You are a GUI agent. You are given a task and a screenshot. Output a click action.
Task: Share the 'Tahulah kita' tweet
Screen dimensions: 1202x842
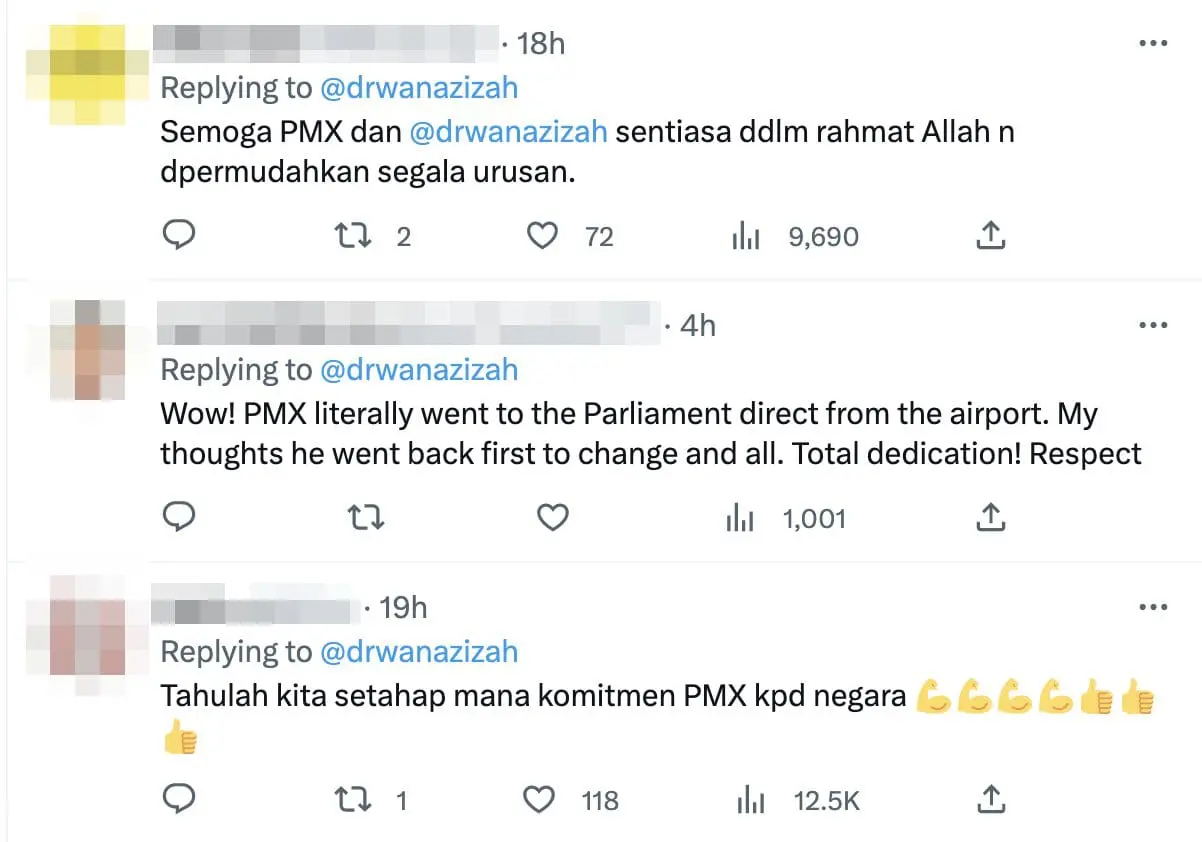tap(989, 800)
